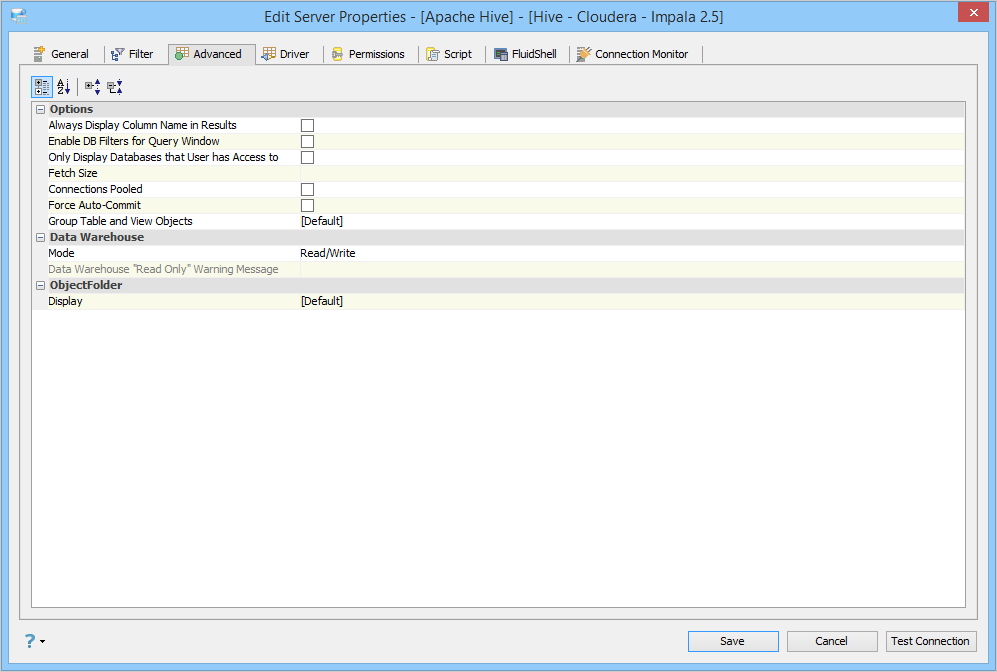The height and width of the screenshot is (672, 997).
Task: Switch to the Filter tab
Action: [x=132, y=54]
